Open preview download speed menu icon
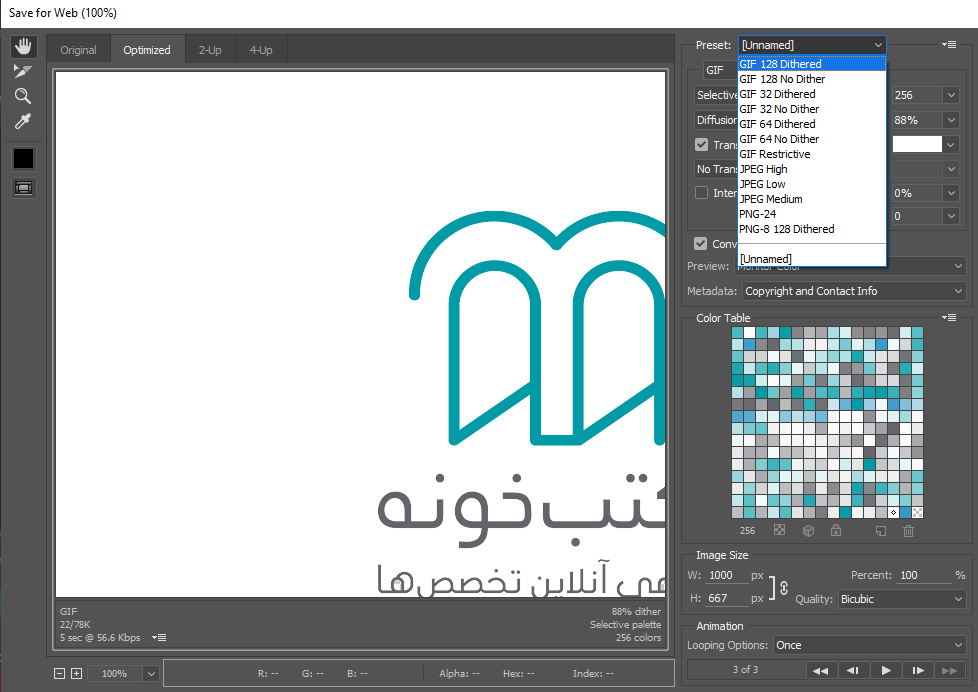 [159, 638]
